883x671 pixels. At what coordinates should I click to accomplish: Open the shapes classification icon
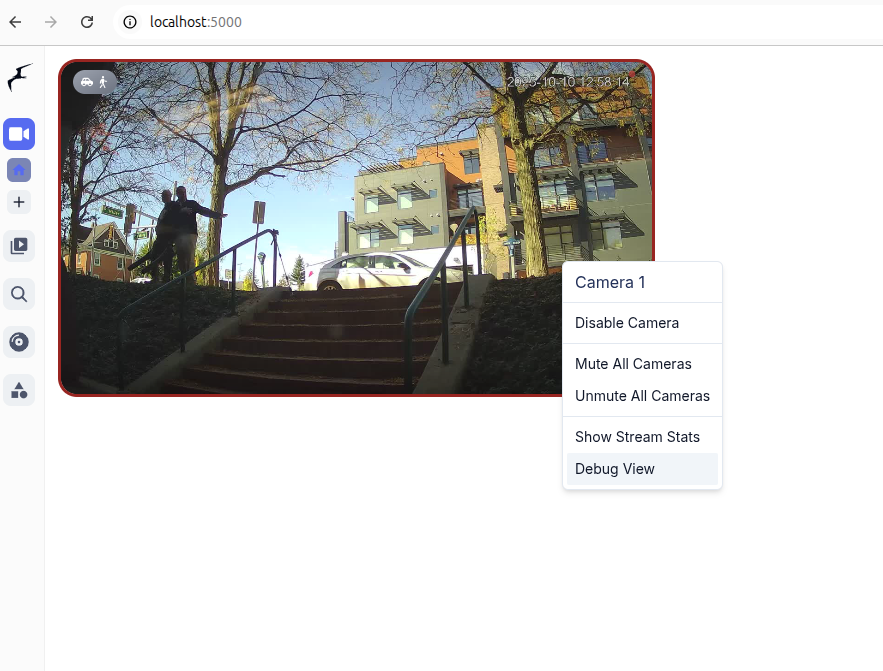(19, 390)
